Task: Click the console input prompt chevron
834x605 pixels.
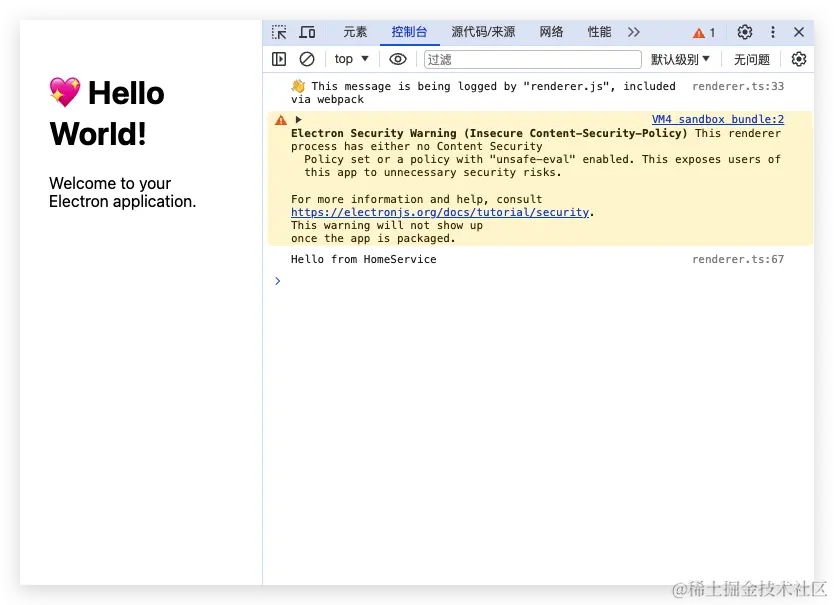Action: [278, 281]
